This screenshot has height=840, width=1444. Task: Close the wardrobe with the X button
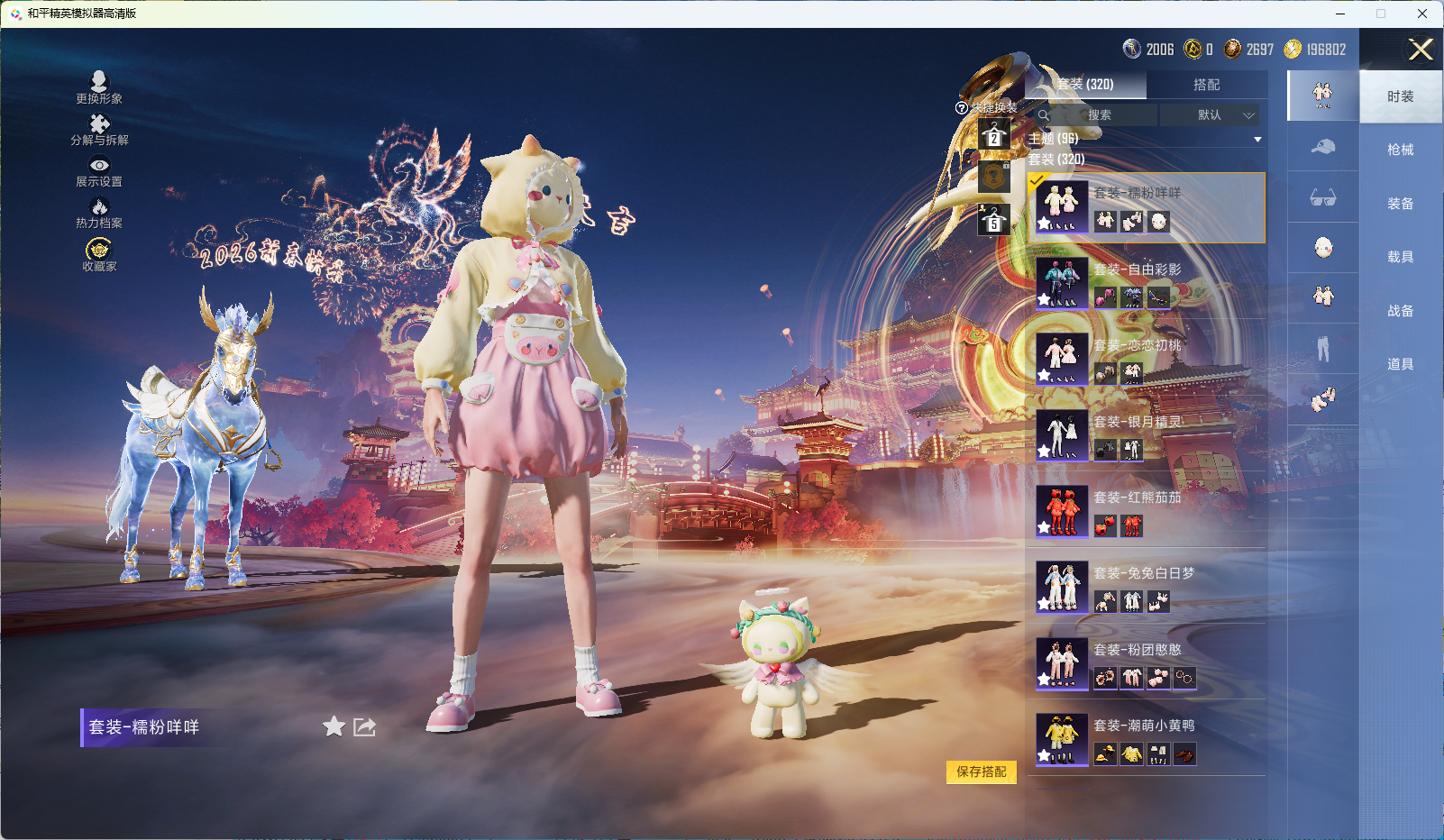[x=1421, y=50]
